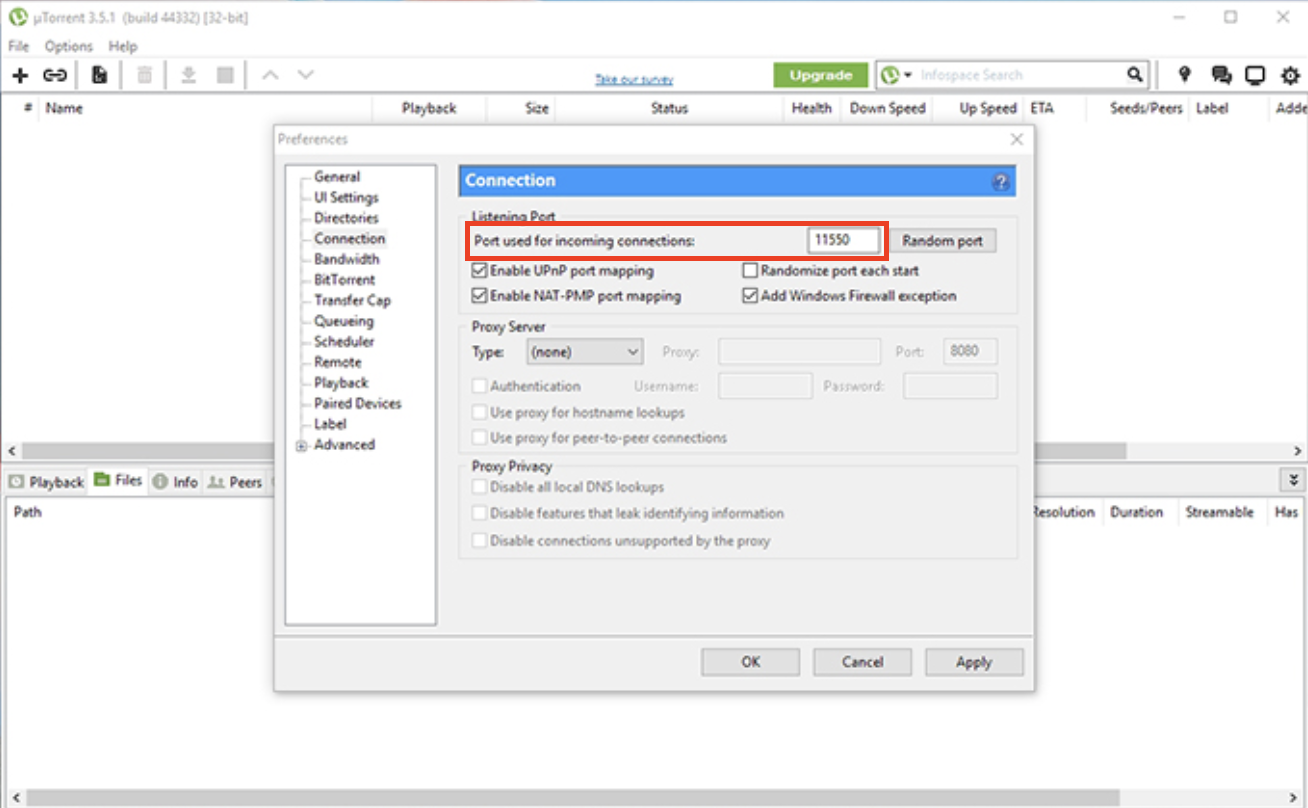Click the Authentication checkbox

[479, 386]
